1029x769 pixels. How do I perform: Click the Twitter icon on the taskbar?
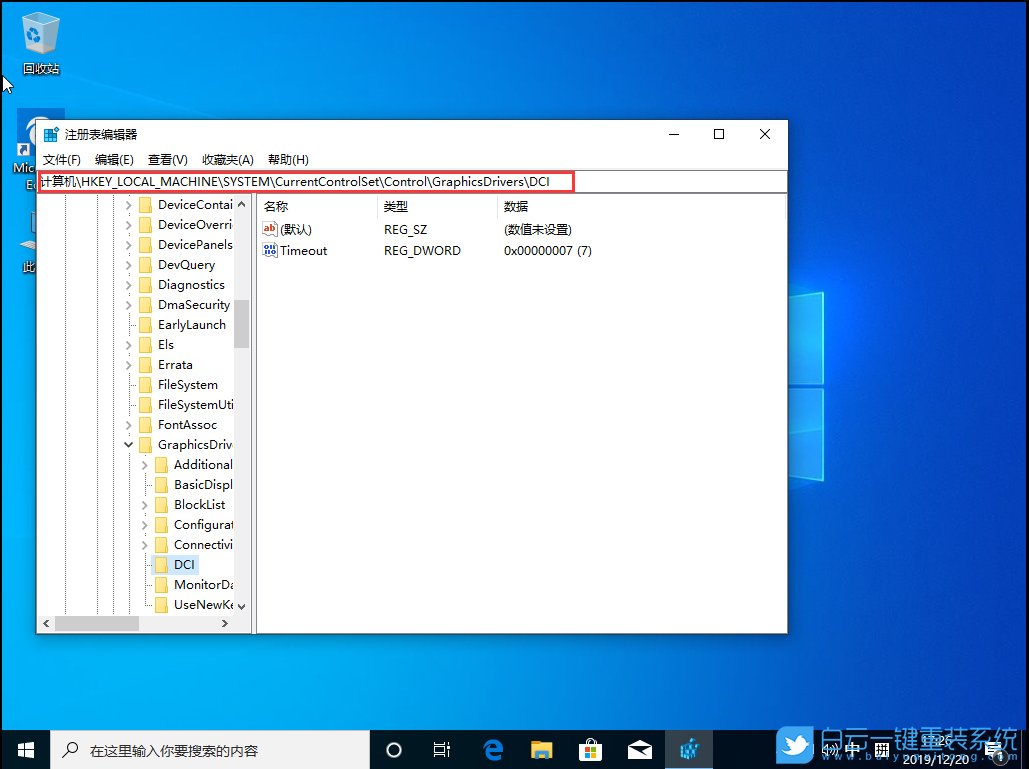(795, 745)
